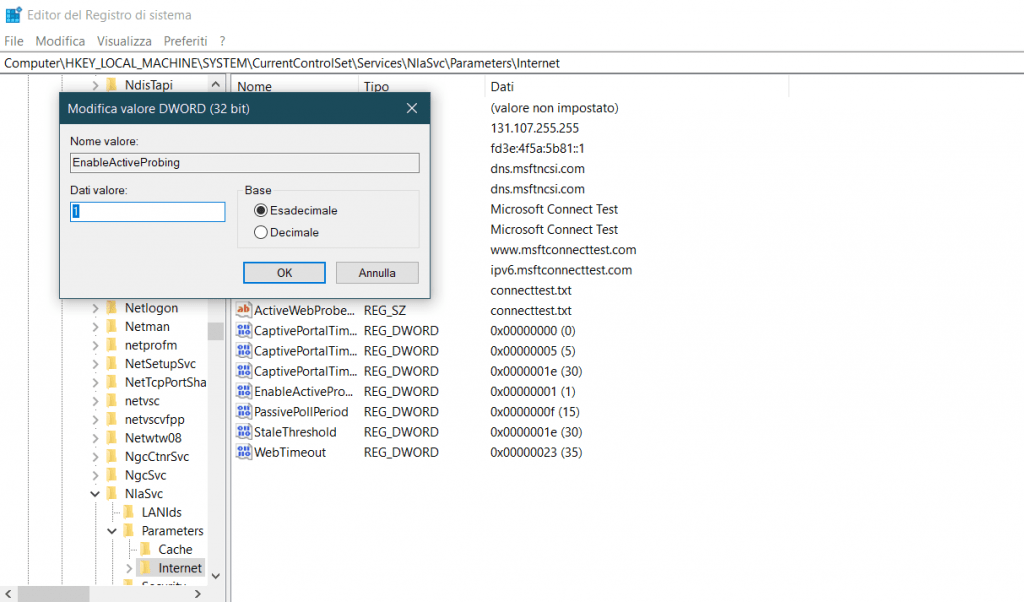Click the tree scroll-right arrow
The image size is (1024, 602).
[x=197, y=594]
